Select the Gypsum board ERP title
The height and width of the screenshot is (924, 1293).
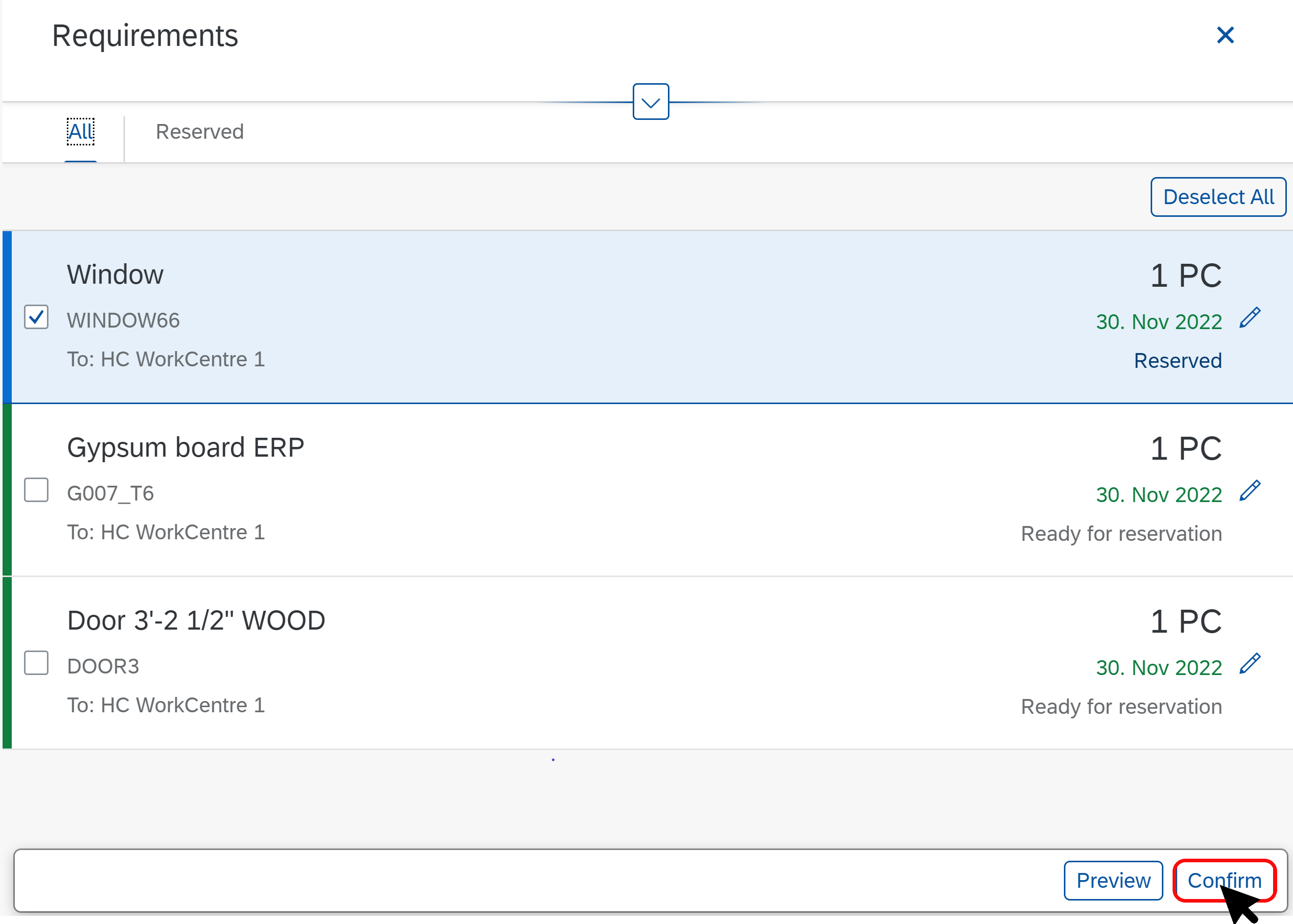(185, 448)
